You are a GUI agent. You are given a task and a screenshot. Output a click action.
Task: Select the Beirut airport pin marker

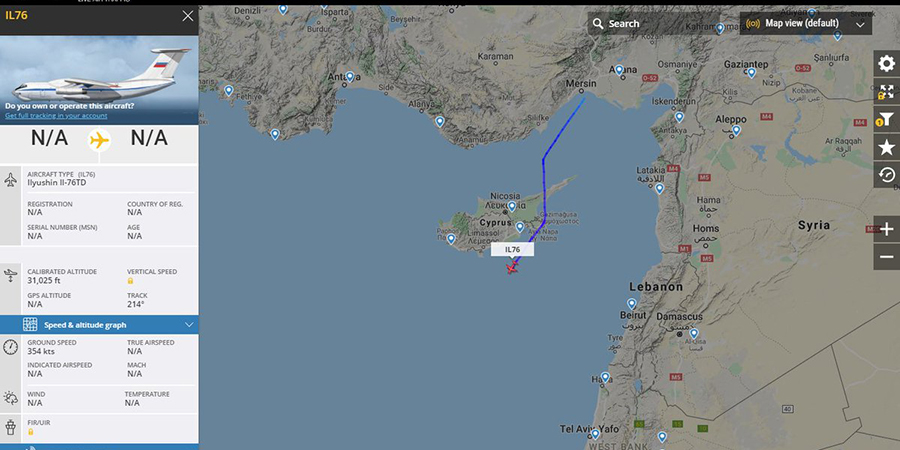coord(632,304)
